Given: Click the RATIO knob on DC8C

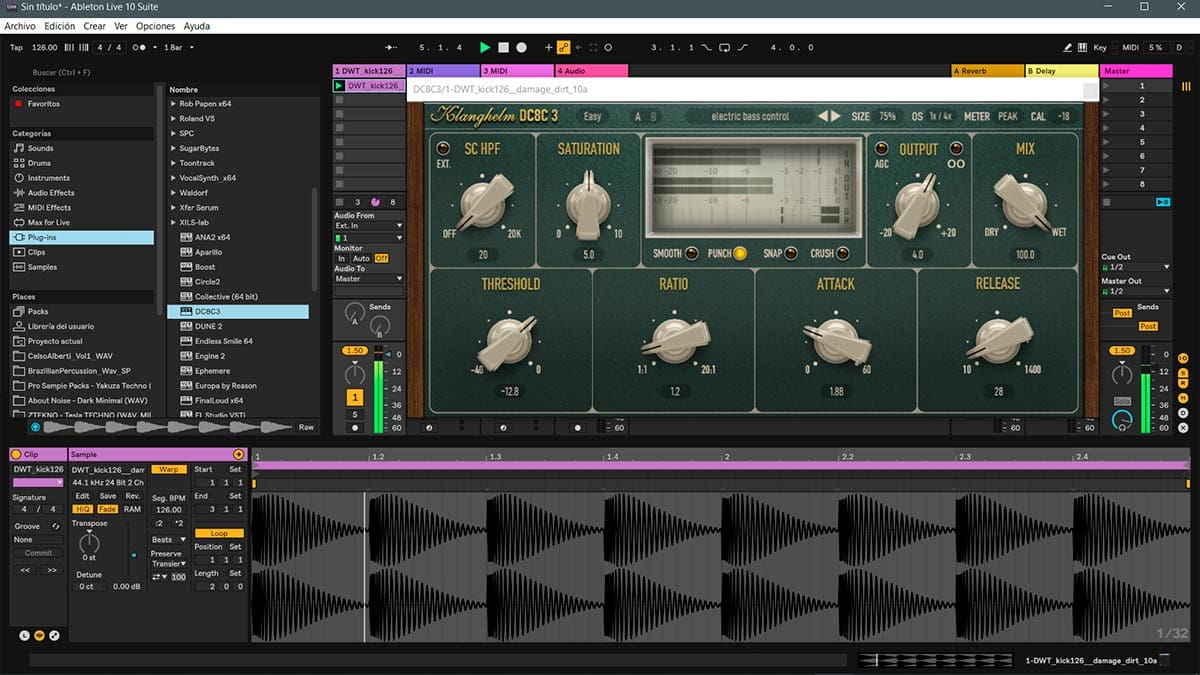Looking at the screenshot, I should [x=674, y=340].
